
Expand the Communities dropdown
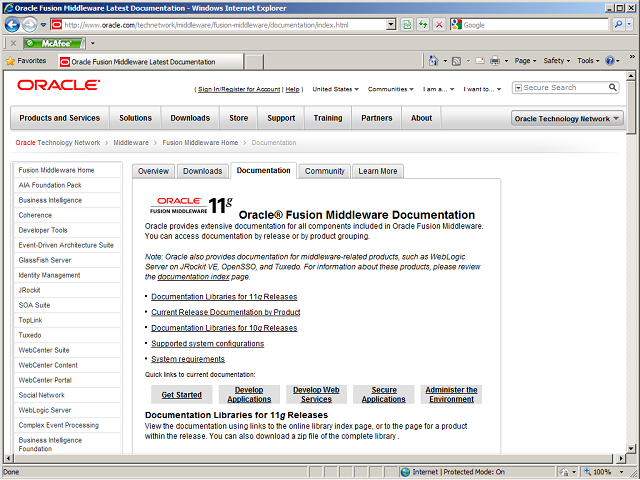[390, 89]
